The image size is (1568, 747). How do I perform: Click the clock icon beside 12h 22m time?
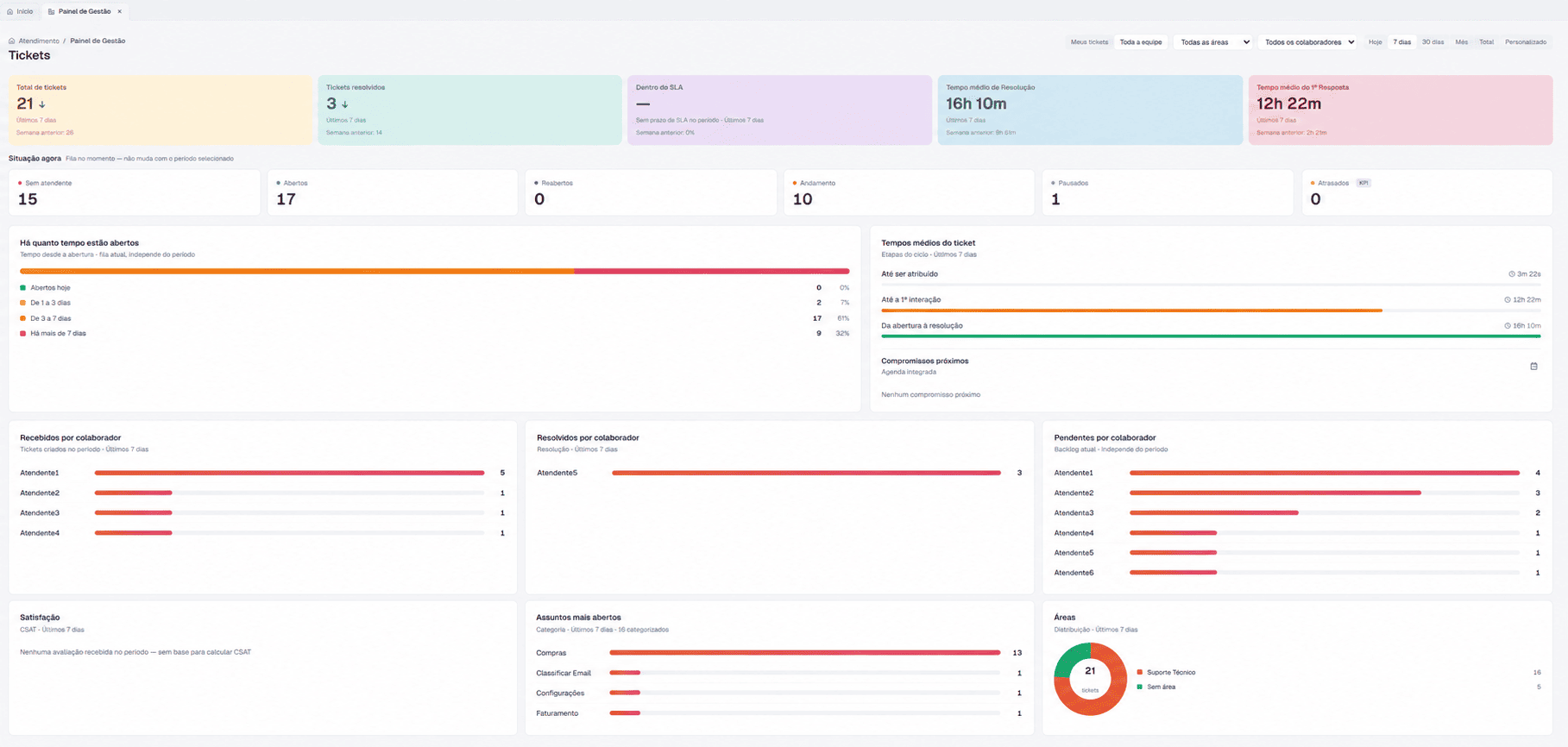(1508, 300)
